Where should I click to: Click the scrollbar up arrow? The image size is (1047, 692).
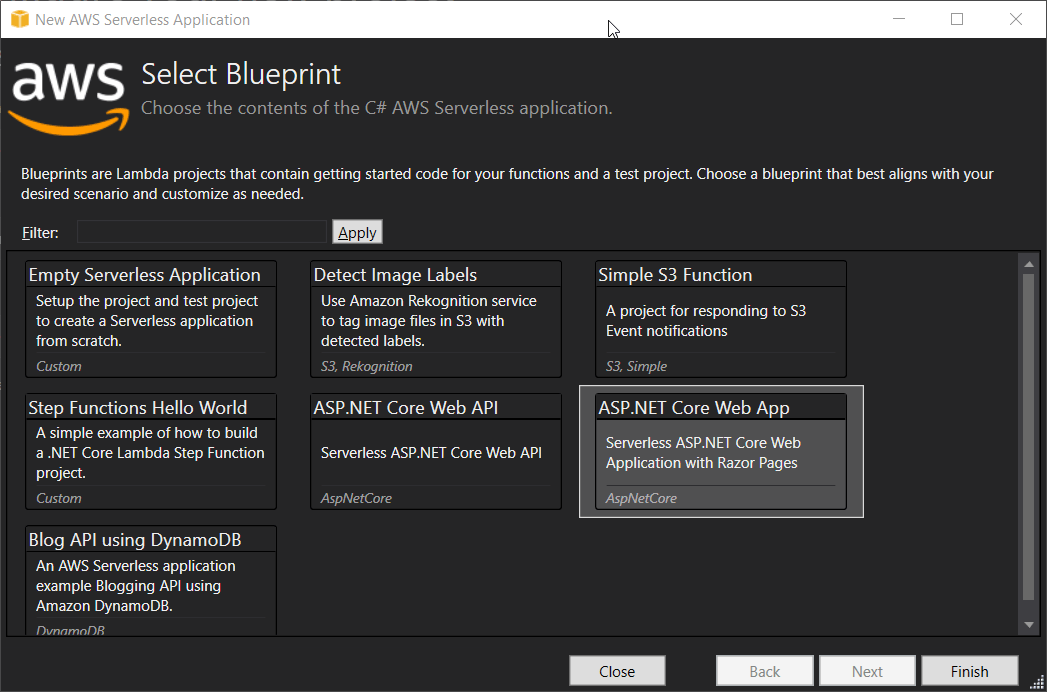1030,263
